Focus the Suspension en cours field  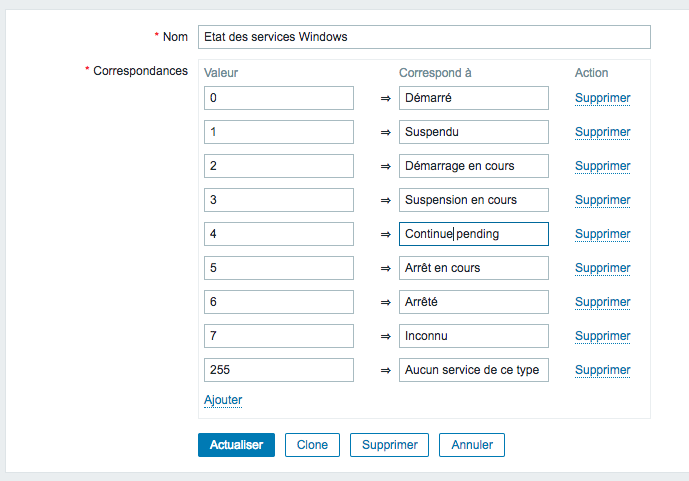(x=474, y=200)
